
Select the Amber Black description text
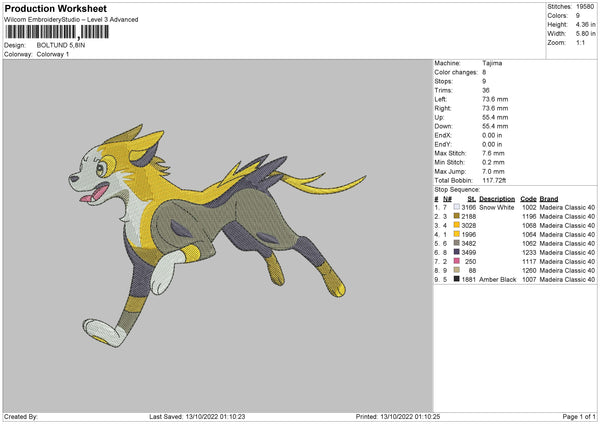click(x=497, y=280)
